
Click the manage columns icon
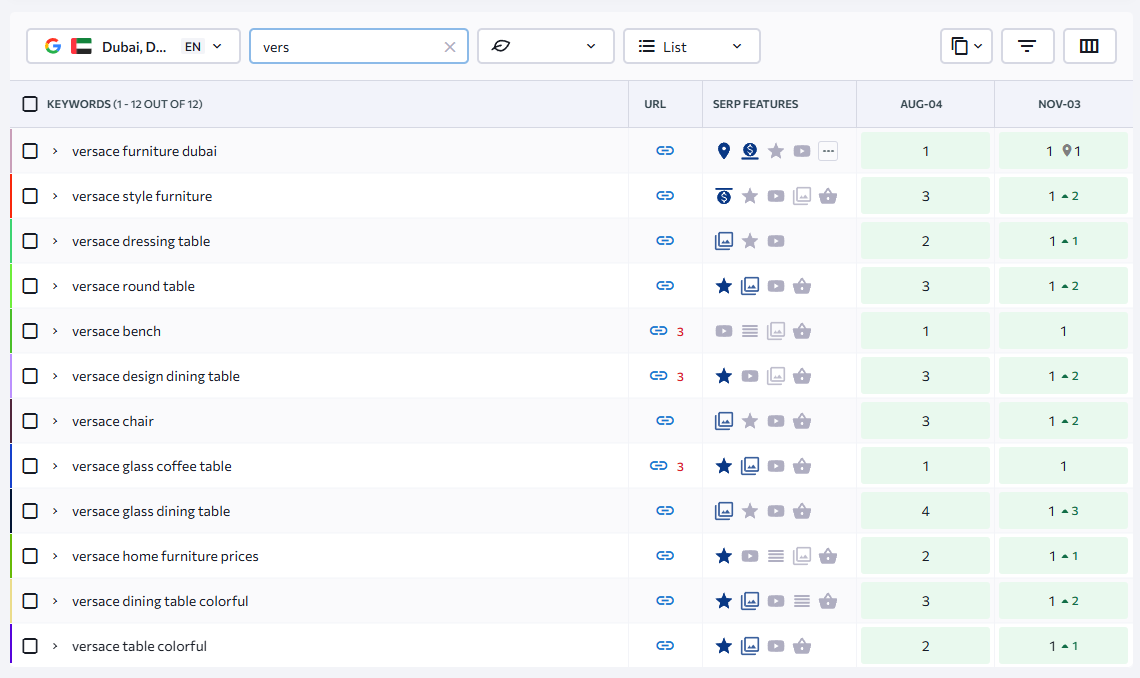(1089, 45)
